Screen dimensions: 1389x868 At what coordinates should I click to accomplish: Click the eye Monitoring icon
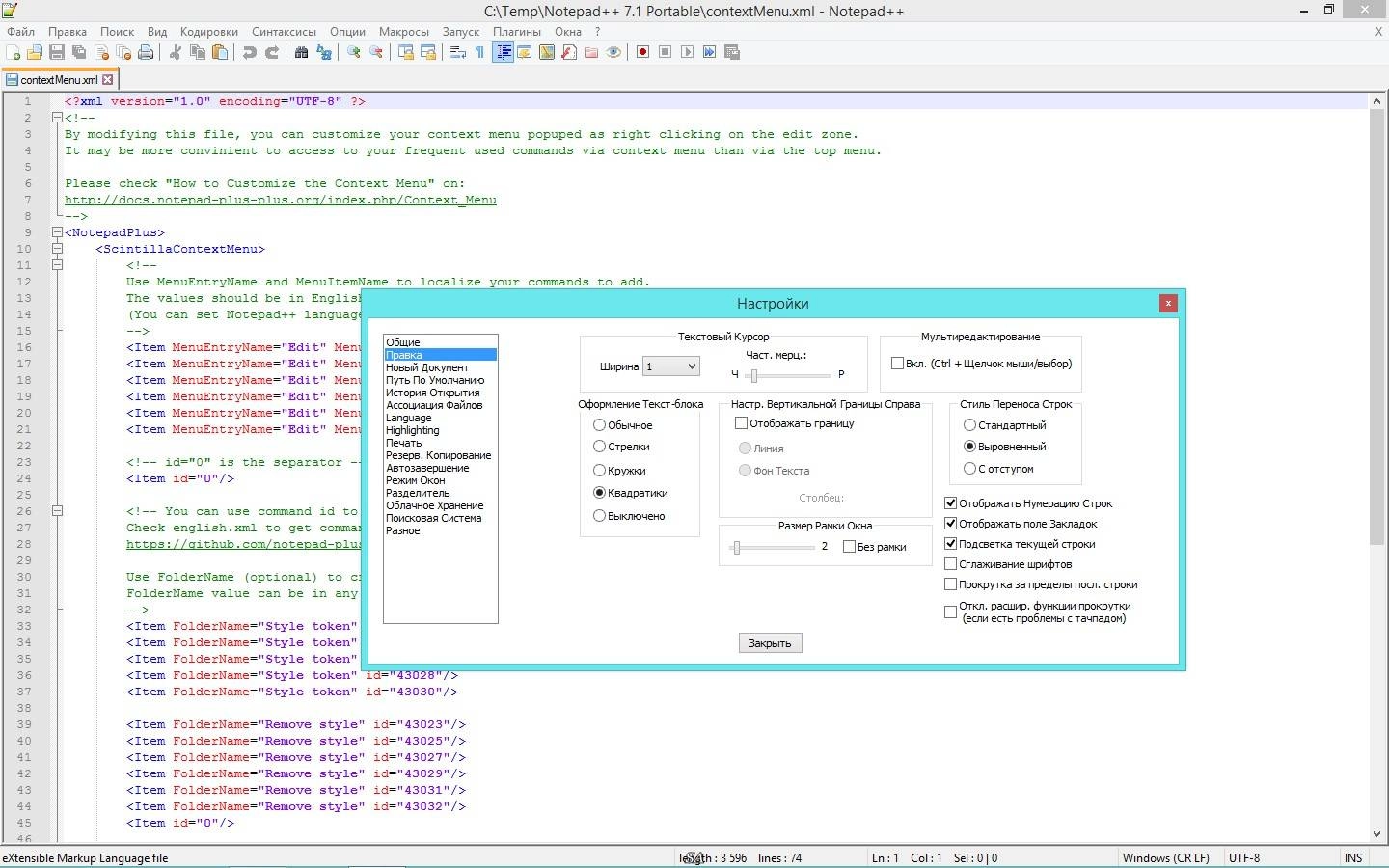pyautogui.click(x=613, y=52)
